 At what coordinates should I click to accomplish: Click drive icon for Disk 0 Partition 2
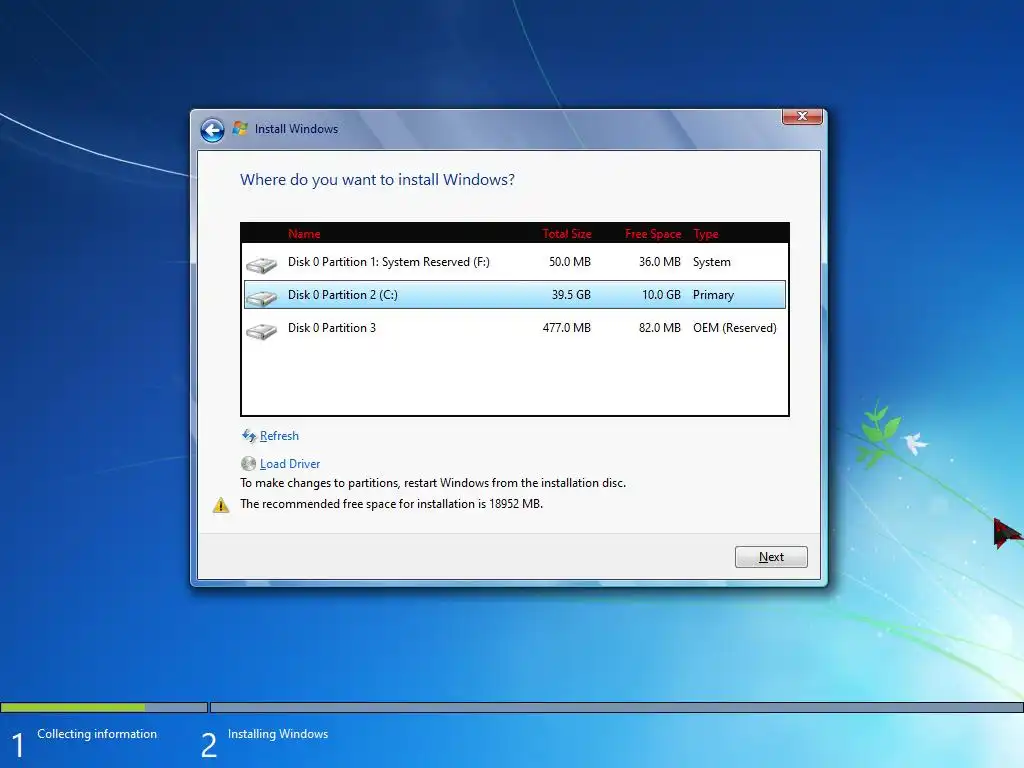click(x=261, y=298)
